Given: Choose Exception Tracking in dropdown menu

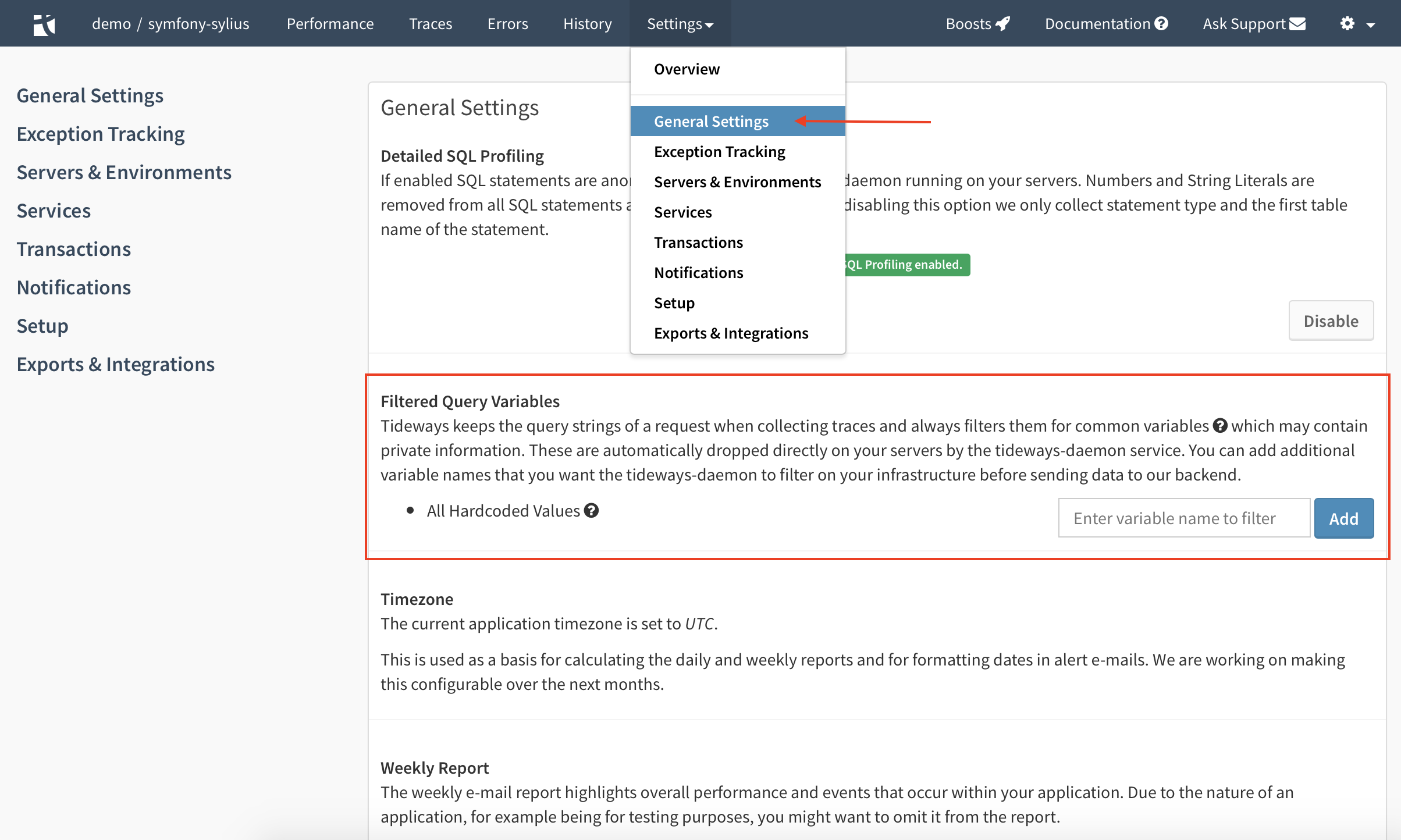Looking at the screenshot, I should [x=738, y=151].
